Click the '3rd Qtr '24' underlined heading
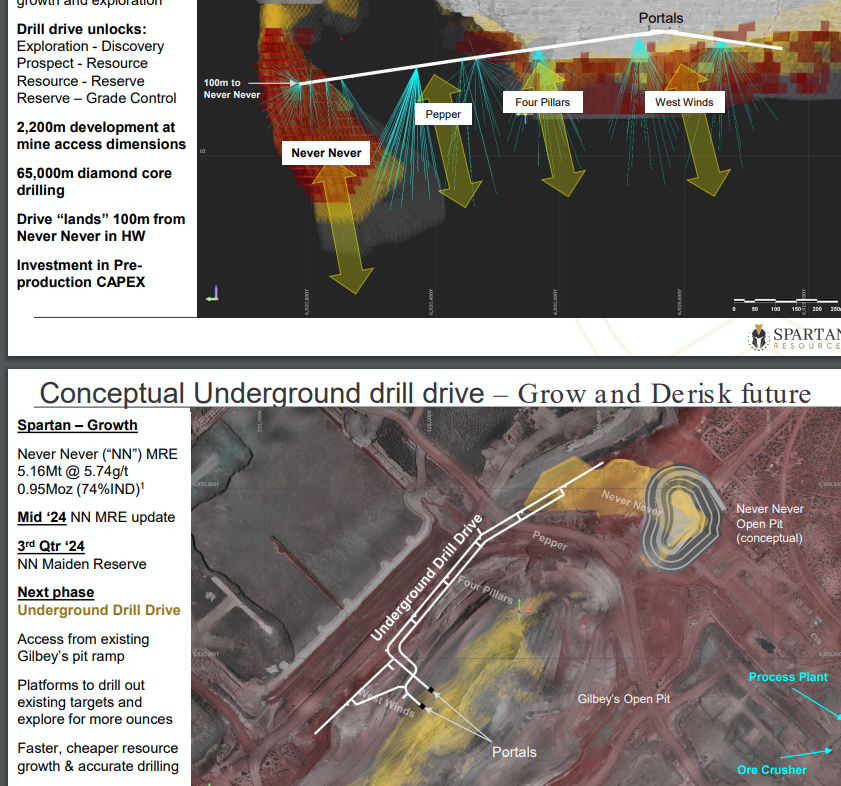This screenshot has height=786, width=841. click(x=51, y=546)
